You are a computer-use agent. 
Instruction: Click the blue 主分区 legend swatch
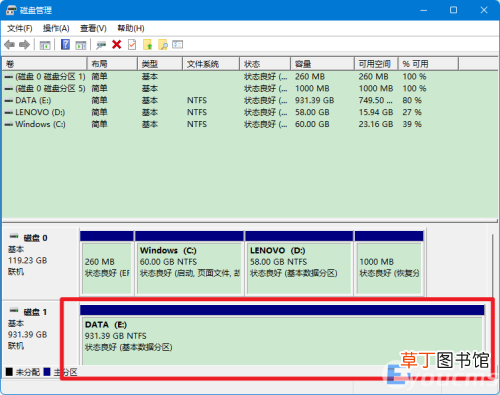coord(47,372)
